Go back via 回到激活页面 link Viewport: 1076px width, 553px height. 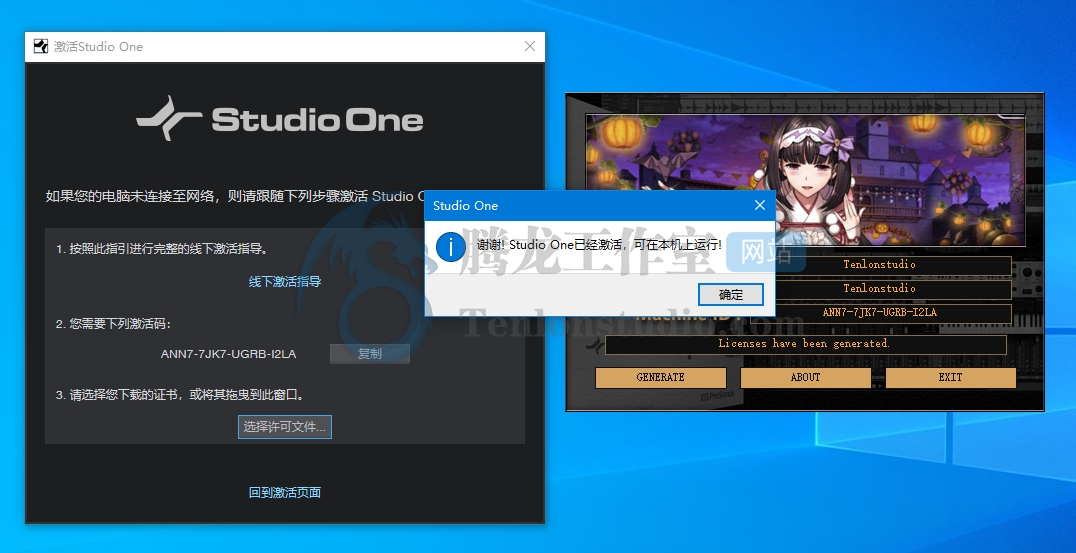(x=285, y=493)
